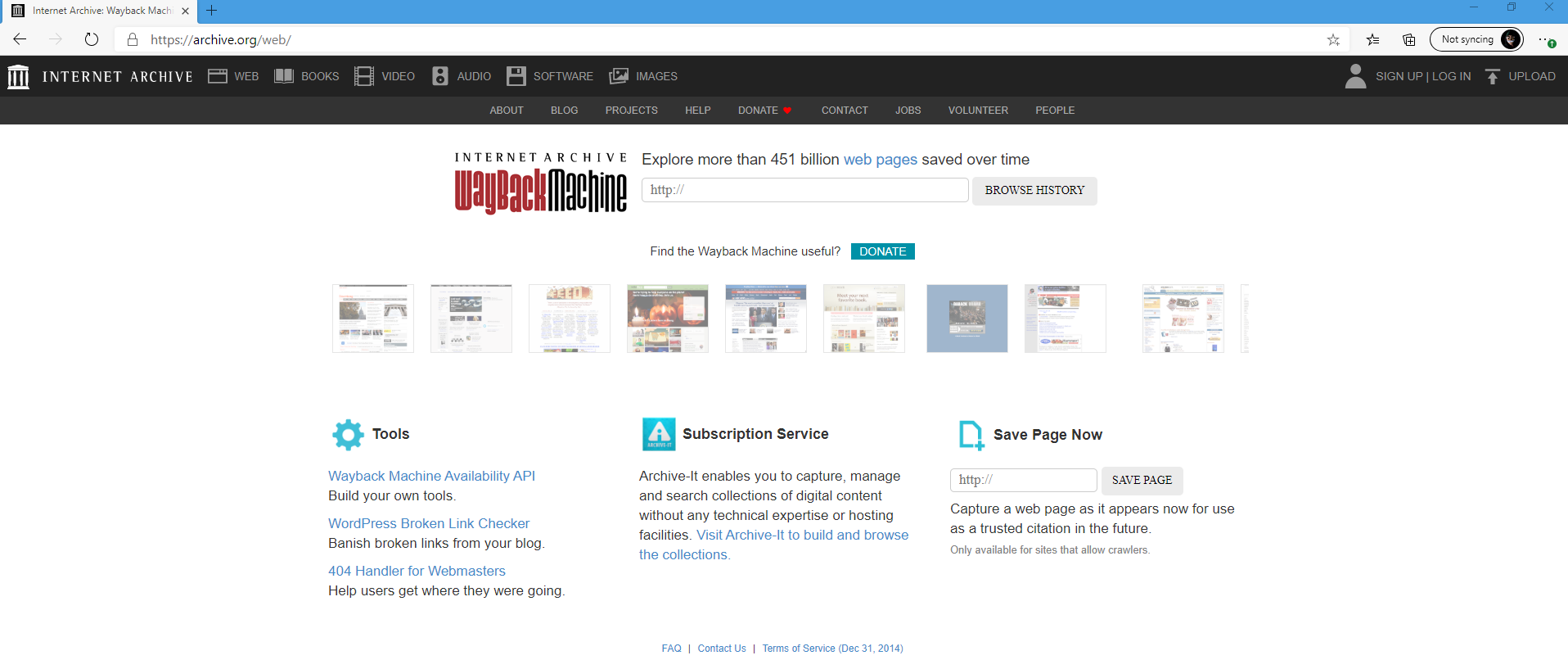This screenshot has height=660, width=1568.
Task: Open the Web section icon
Action: pyautogui.click(x=218, y=76)
